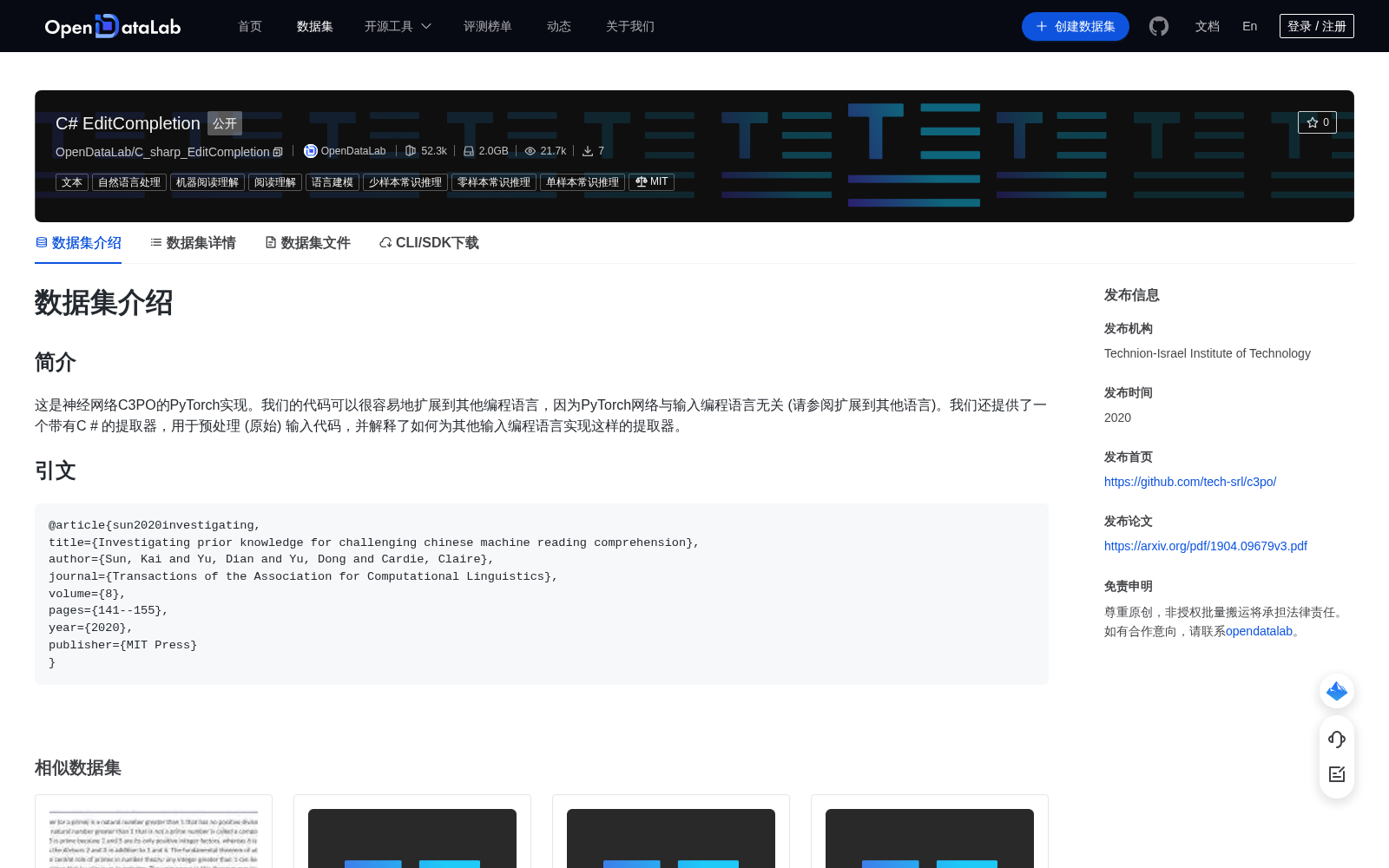Viewport: 1389px width, 868px height.
Task: Click the 机器阅读理解 tag
Action: [207, 182]
